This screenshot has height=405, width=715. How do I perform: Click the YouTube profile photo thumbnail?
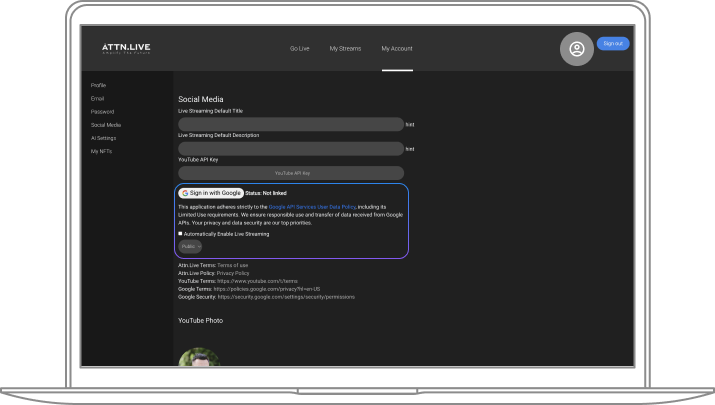[x=199, y=357]
